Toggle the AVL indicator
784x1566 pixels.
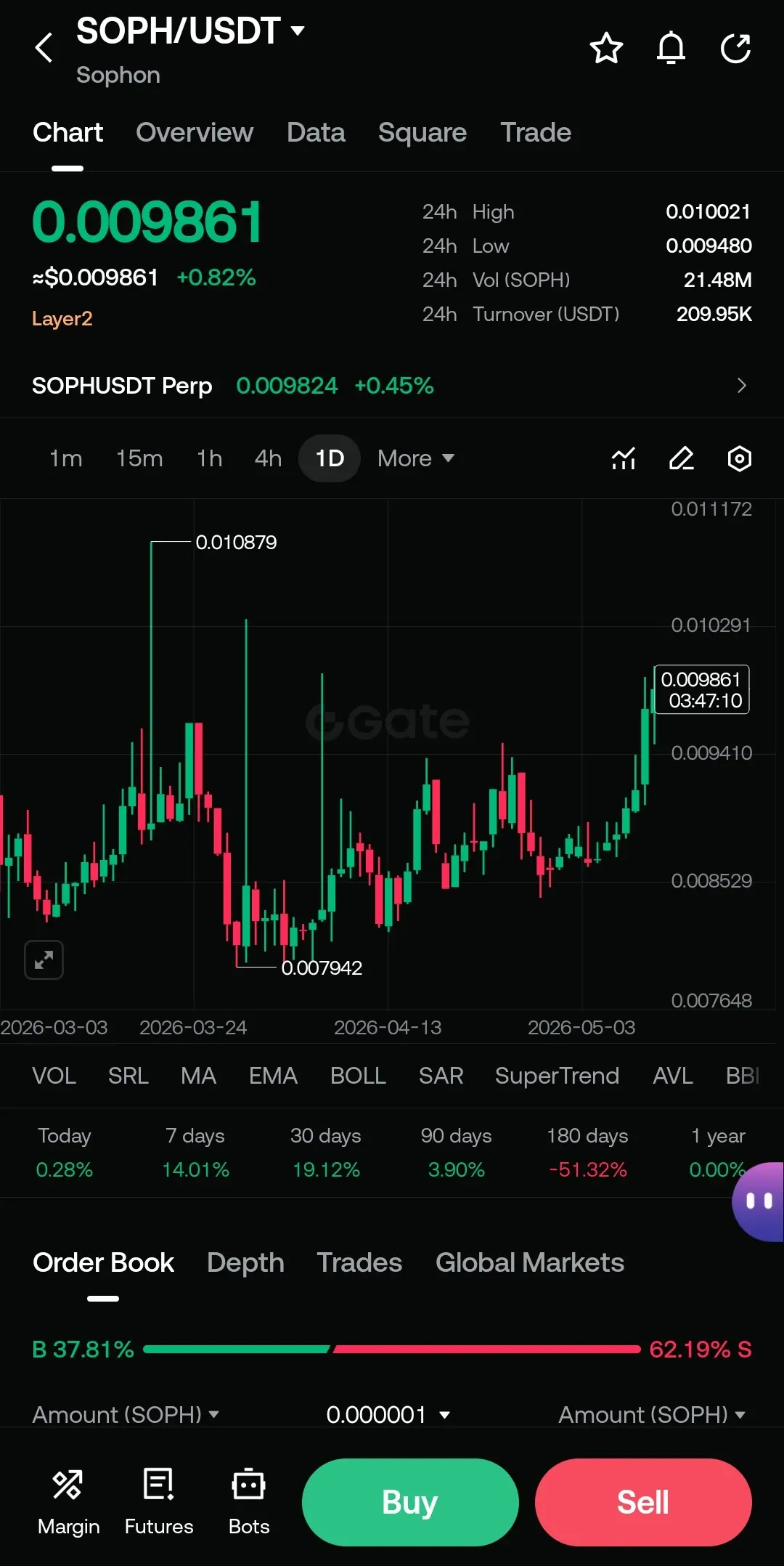pos(673,1076)
